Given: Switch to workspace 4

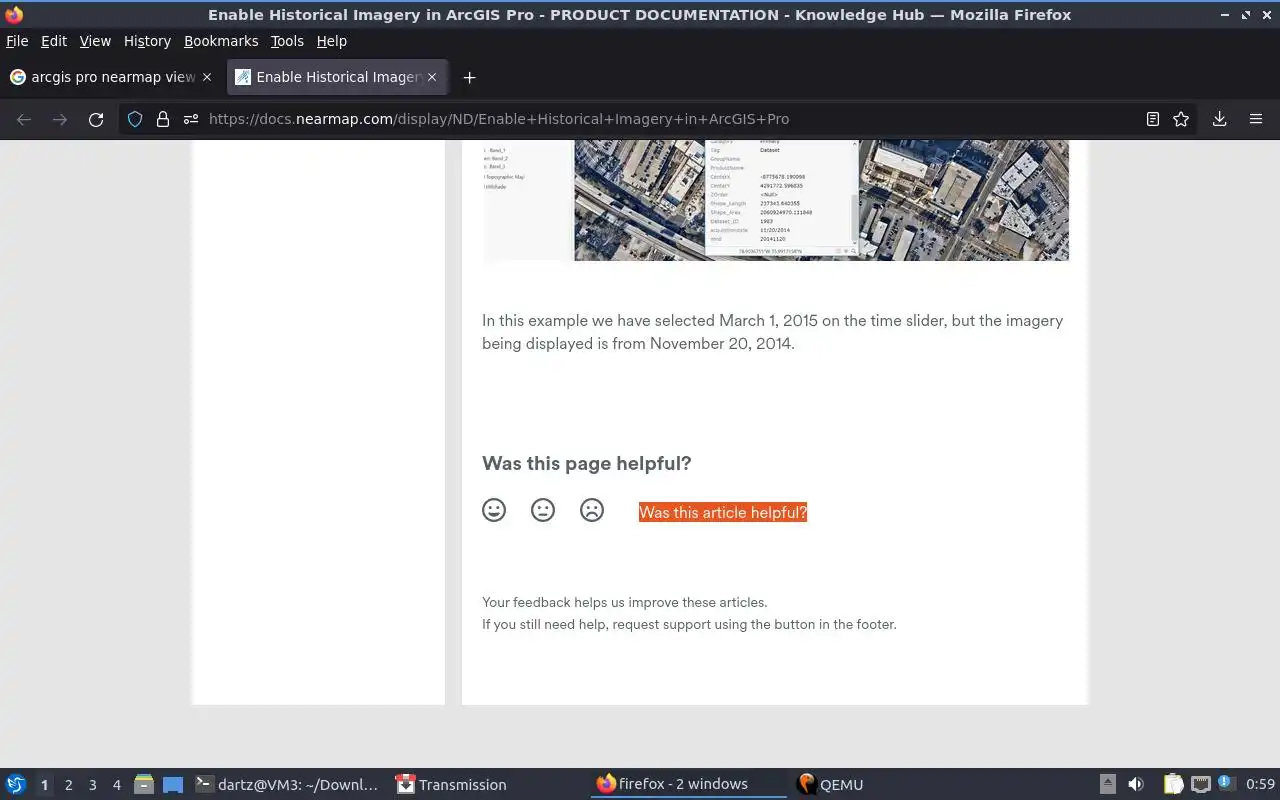Looking at the screenshot, I should click(x=116, y=785).
